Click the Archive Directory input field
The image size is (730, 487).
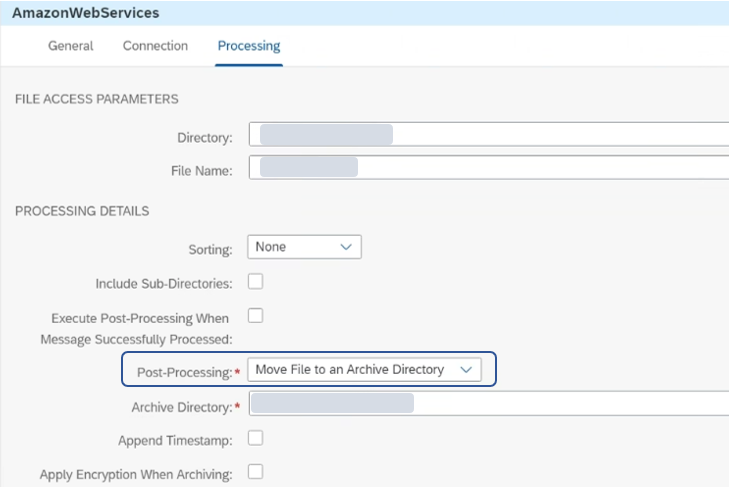coord(489,403)
